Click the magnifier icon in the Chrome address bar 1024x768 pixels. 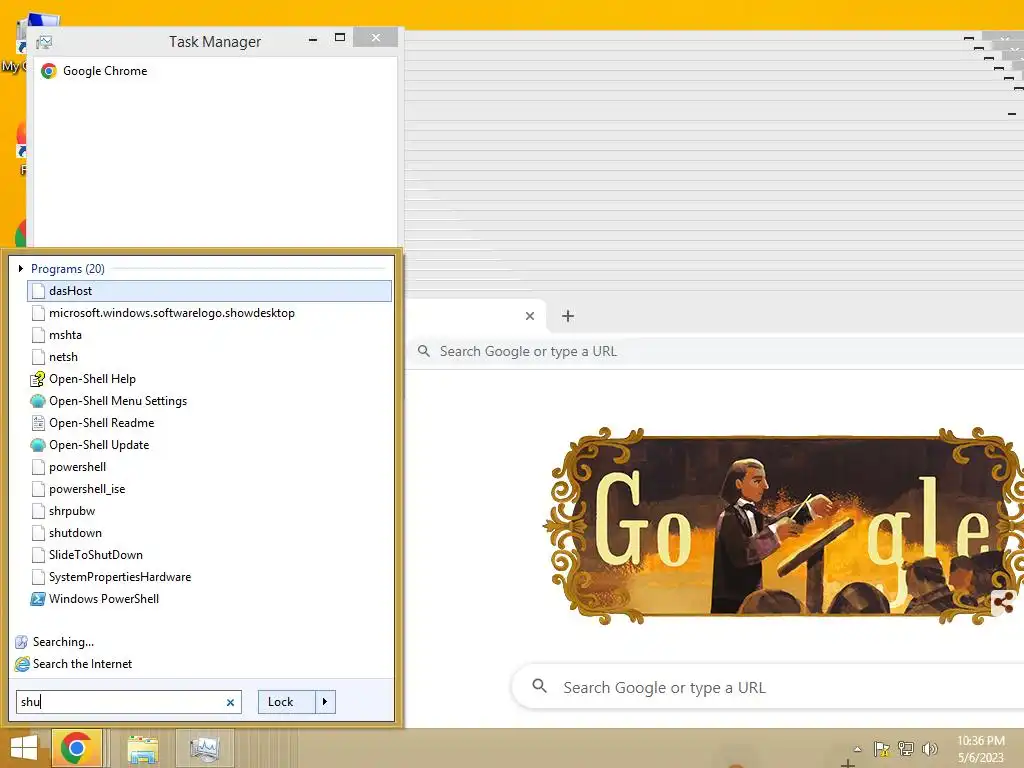click(424, 351)
